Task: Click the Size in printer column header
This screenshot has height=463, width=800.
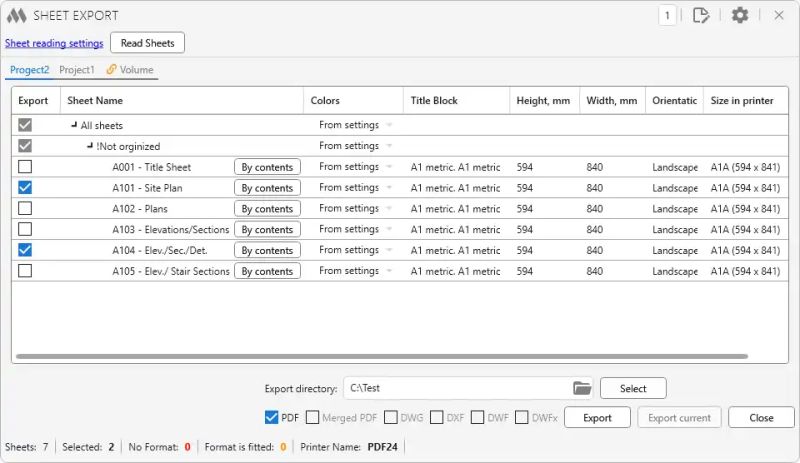Action: [745, 101]
